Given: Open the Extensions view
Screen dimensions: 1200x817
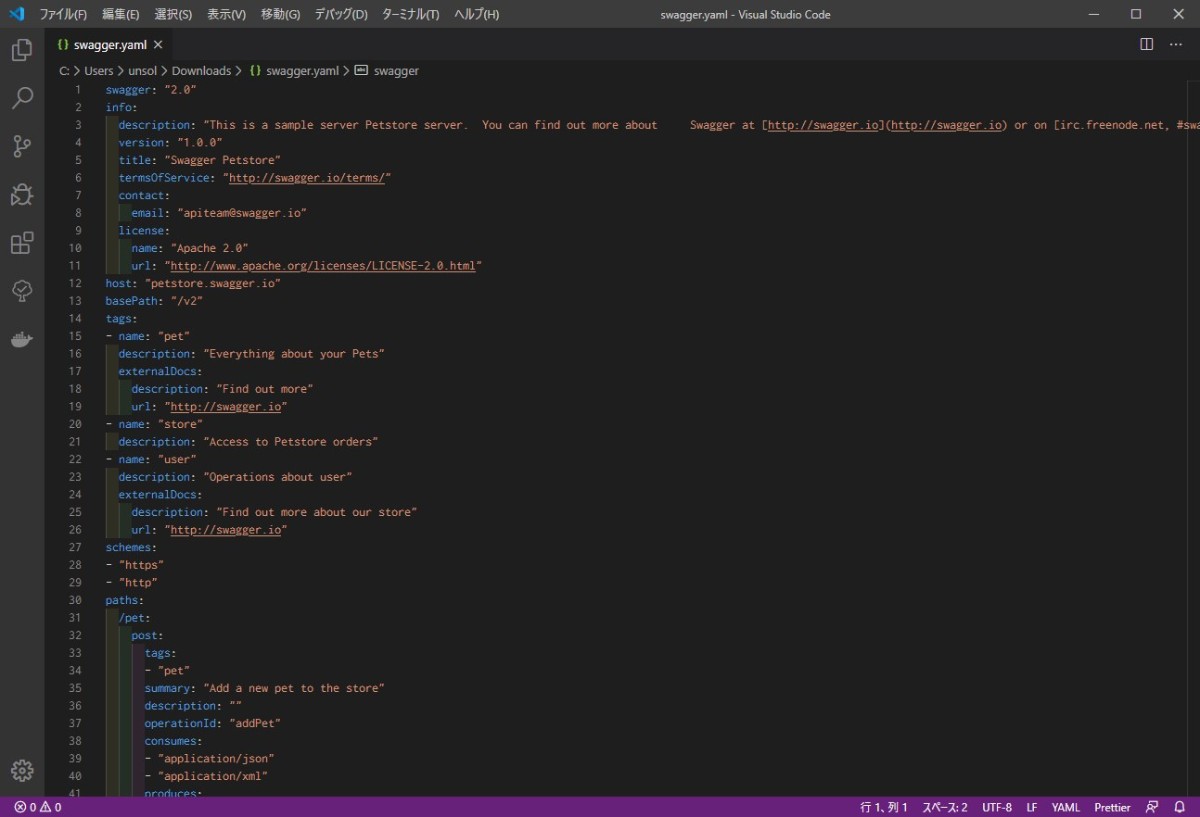Looking at the screenshot, I should 22,243.
